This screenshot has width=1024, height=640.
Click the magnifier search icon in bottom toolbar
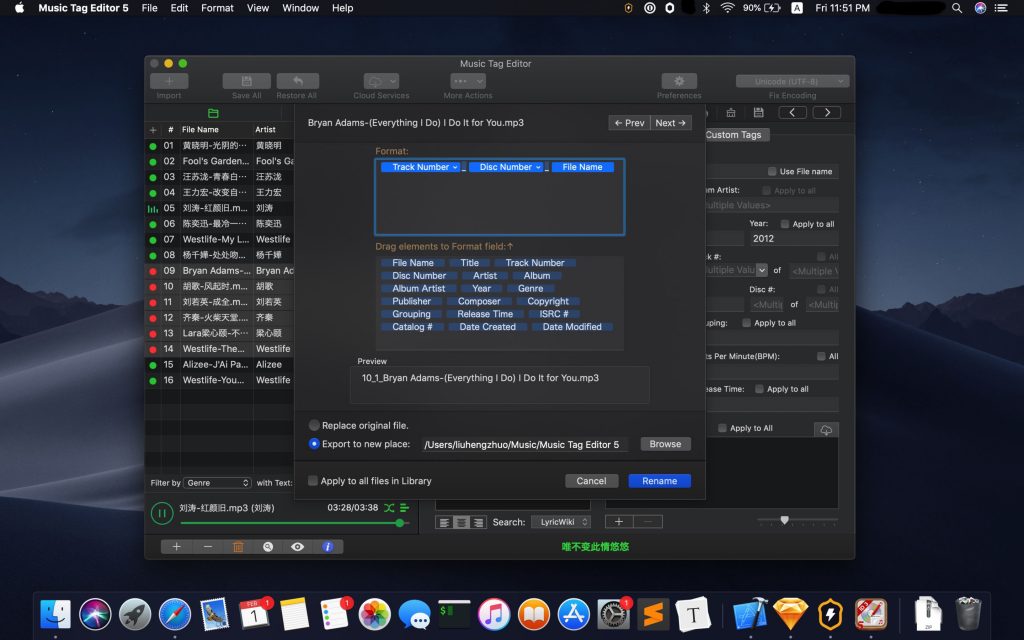point(268,547)
